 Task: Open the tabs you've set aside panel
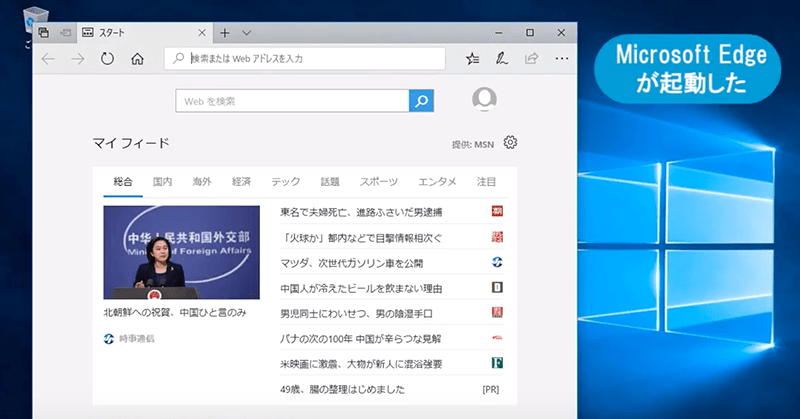[x=44, y=33]
